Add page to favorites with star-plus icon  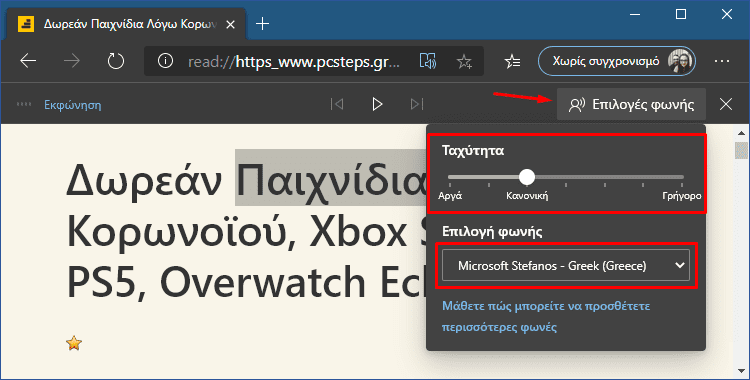[463, 61]
